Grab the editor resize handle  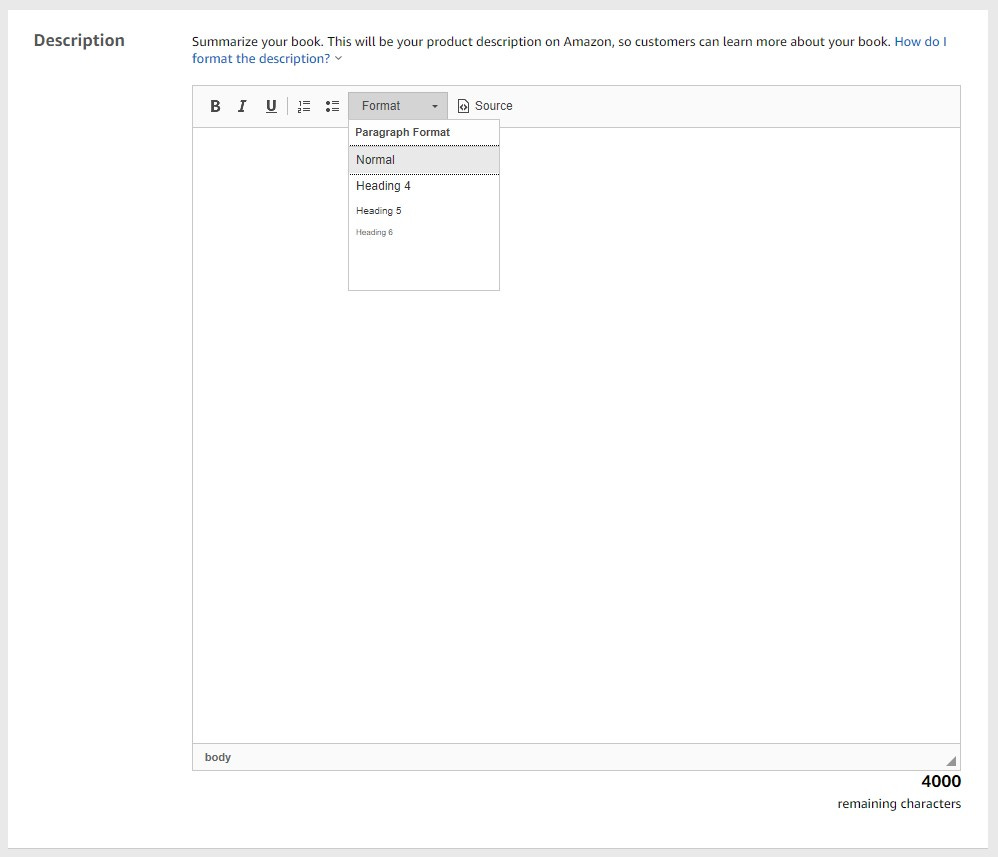click(952, 761)
